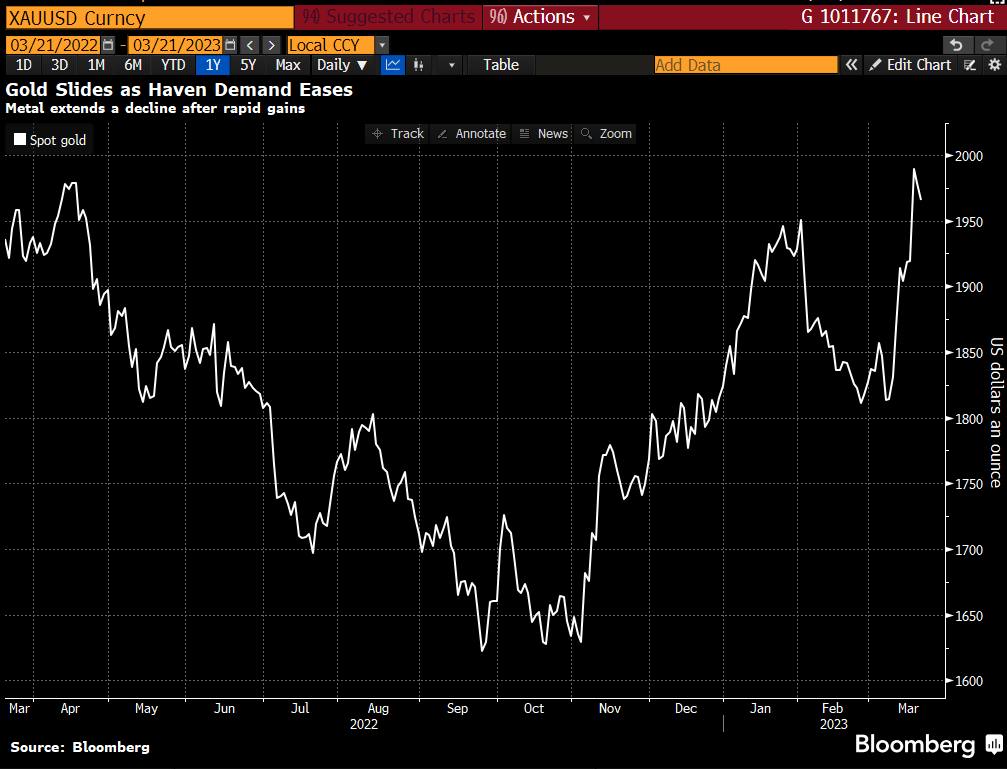Open chart type options dropdown arrow
The width and height of the screenshot is (1007, 769).
click(451, 65)
